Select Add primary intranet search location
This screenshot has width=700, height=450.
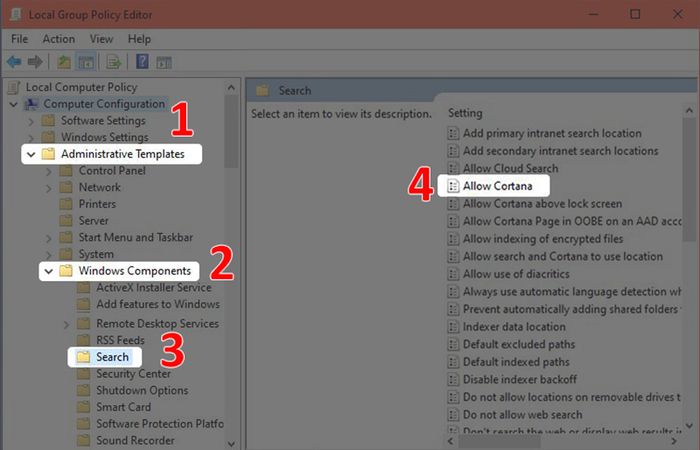pos(552,133)
